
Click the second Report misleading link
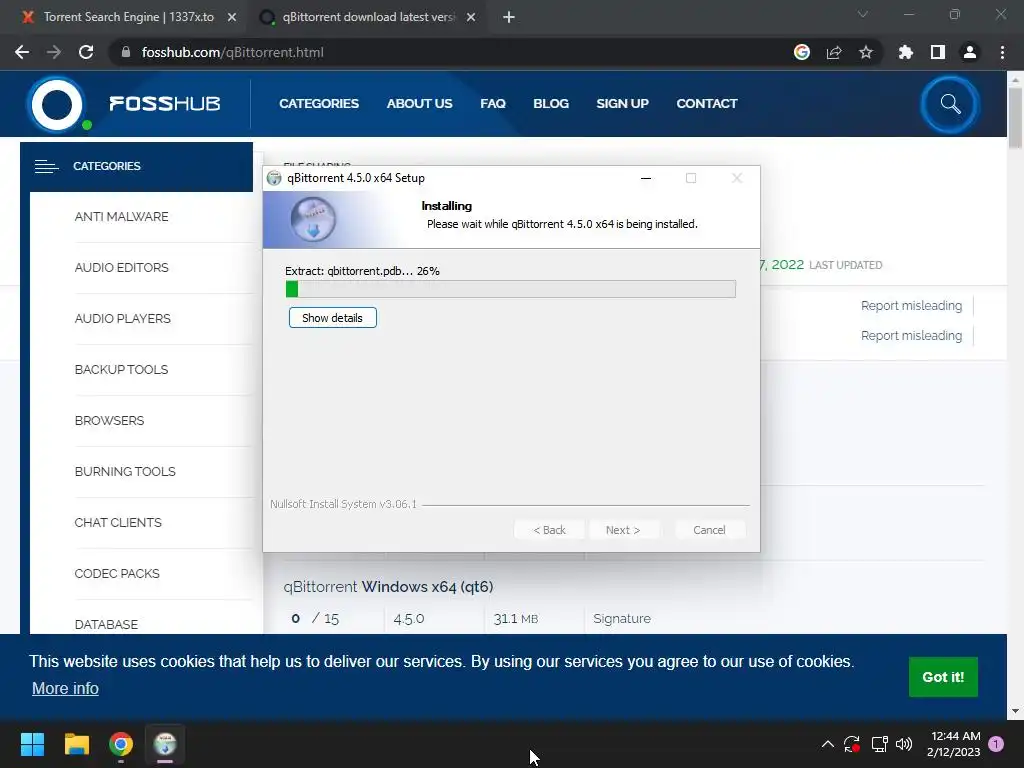(911, 336)
